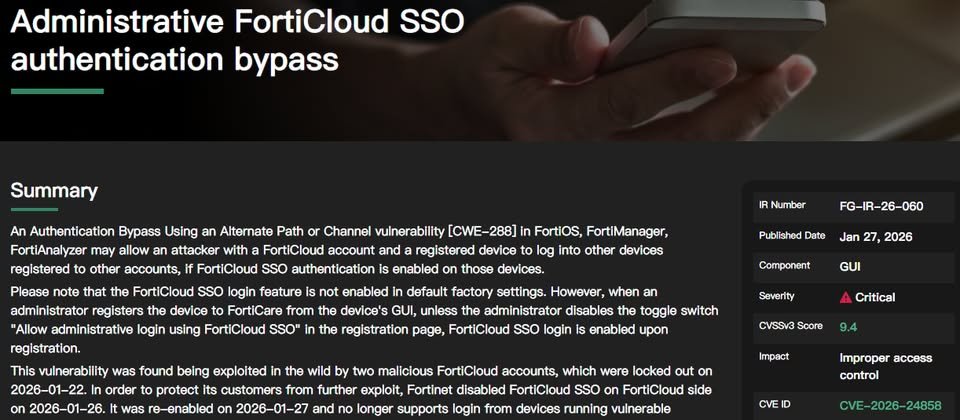The image size is (960, 420).
Task: Click the green underline beneath the page title
Action: tap(57, 92)
